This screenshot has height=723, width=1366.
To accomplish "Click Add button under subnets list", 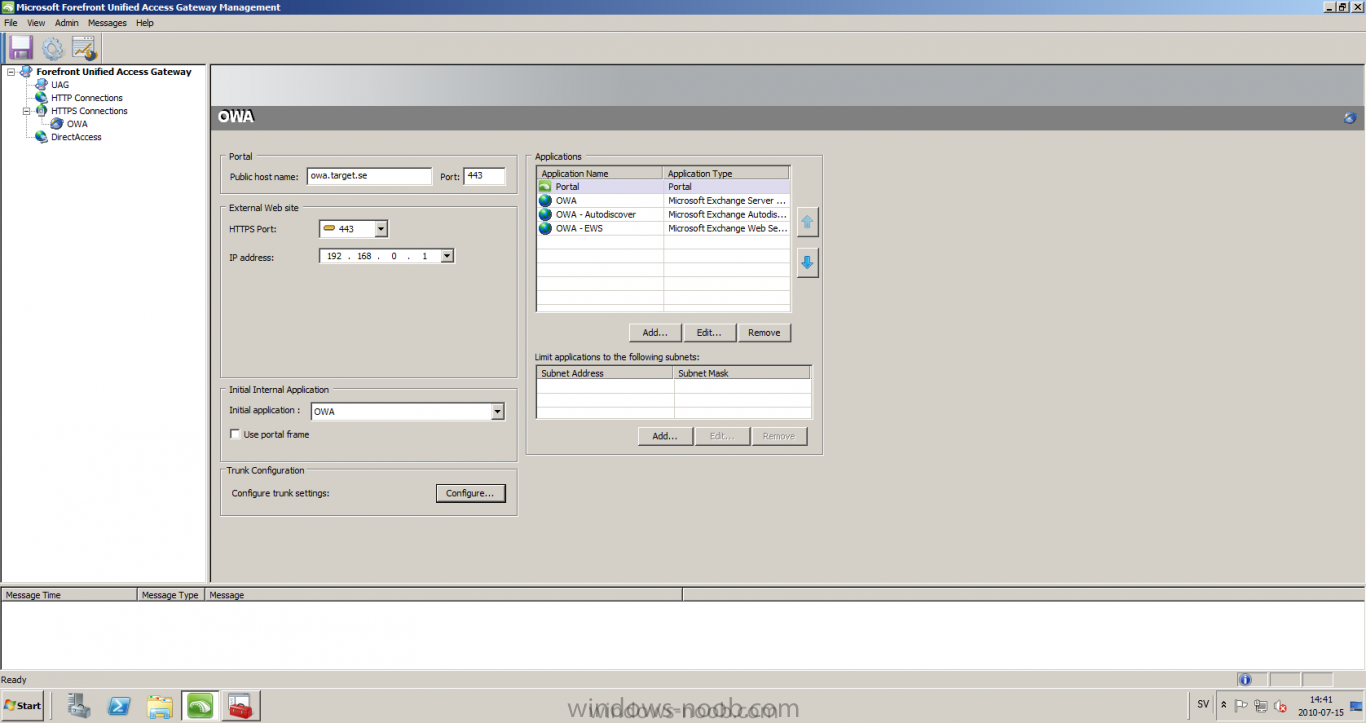I will [665, 436].
